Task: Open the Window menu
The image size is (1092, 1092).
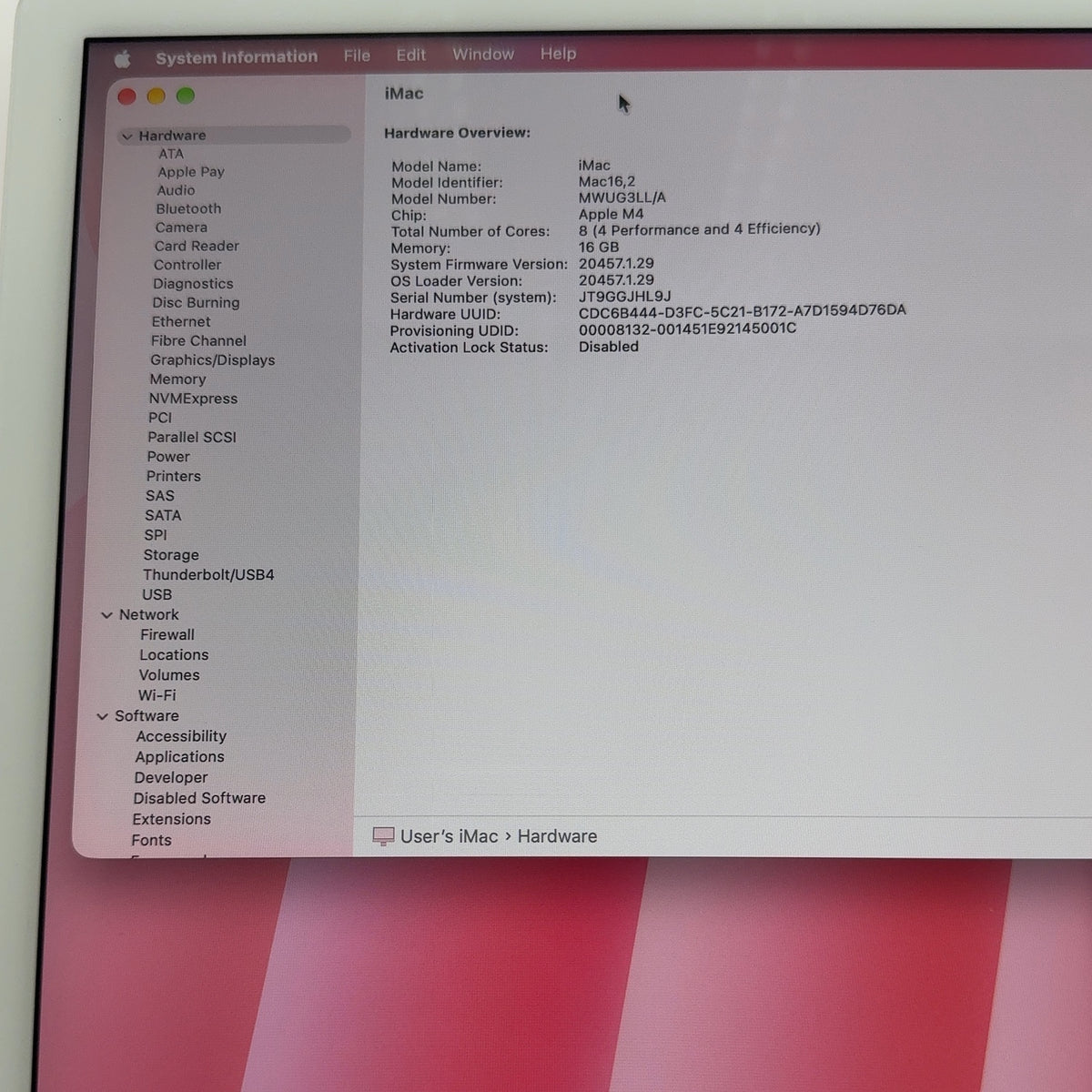Action: 483,54
